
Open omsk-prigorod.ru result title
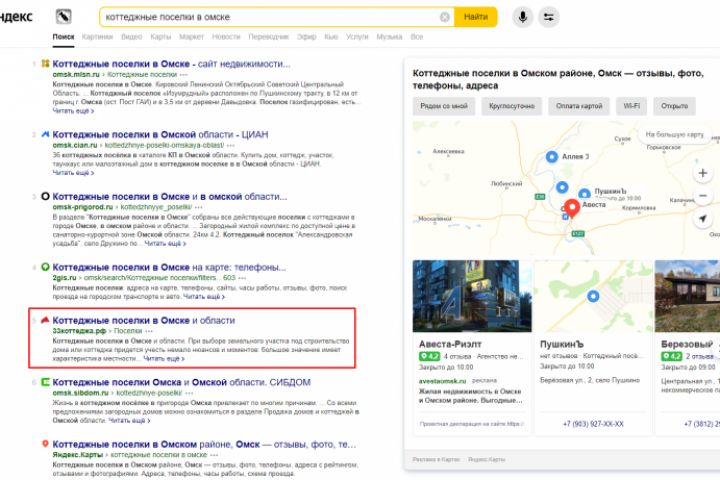coord(169,197)
